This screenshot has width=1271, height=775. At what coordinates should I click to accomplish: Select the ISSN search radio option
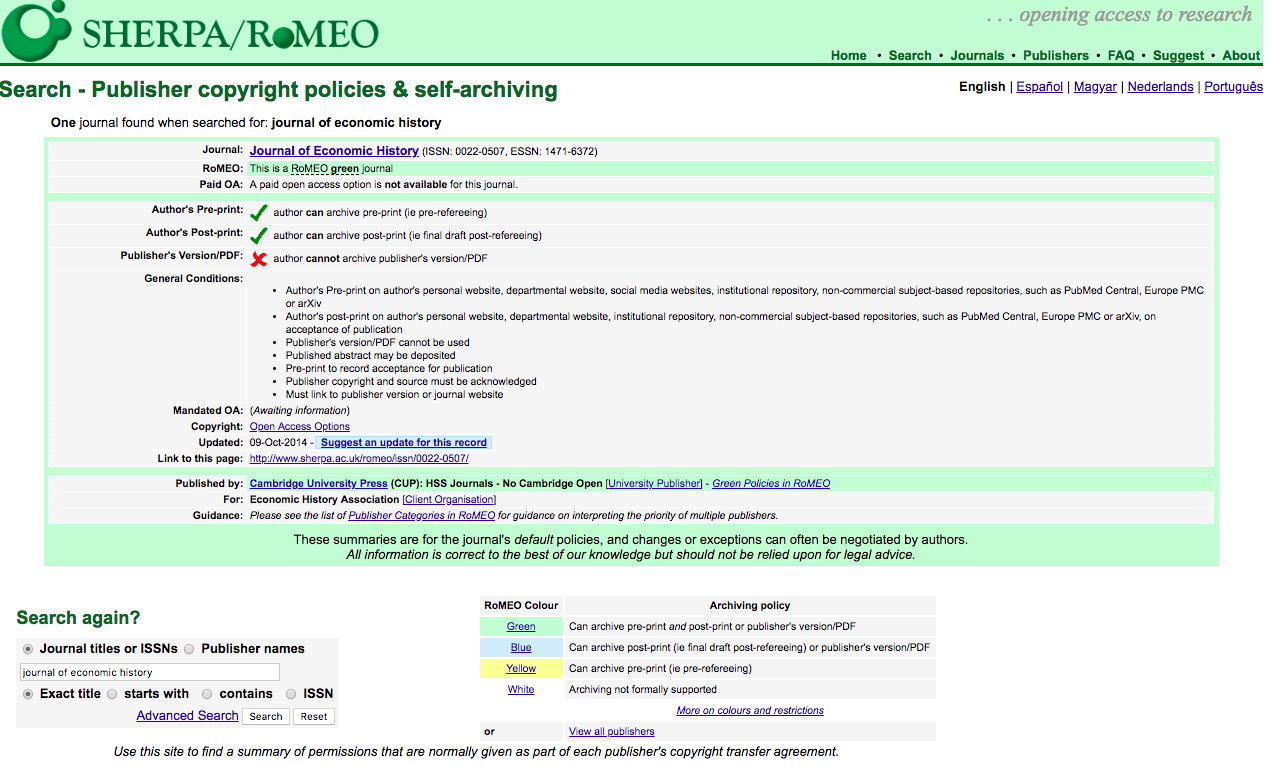[292, 694]
